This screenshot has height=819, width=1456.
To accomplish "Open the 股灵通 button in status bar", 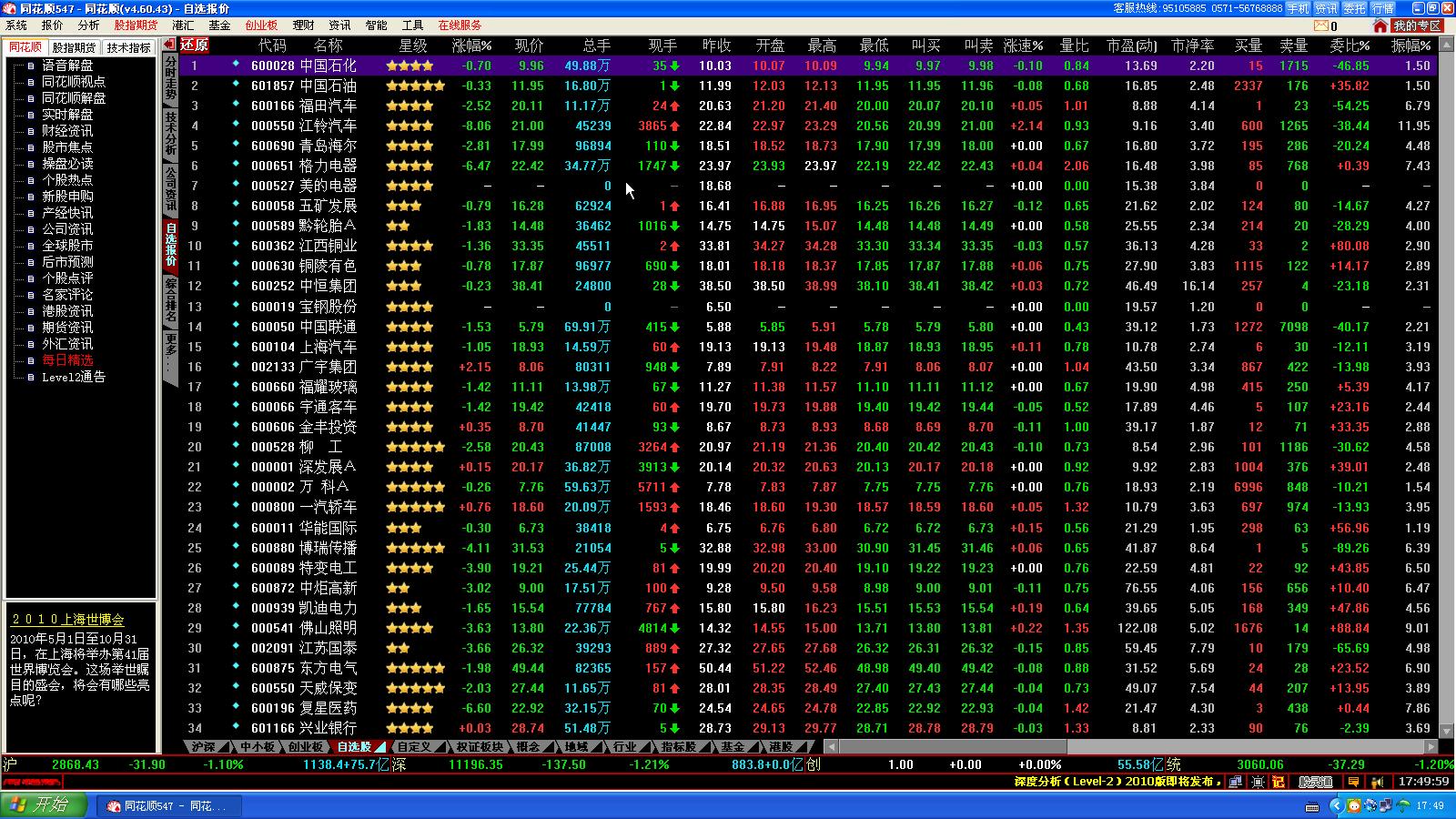I will pos(1316,781).
